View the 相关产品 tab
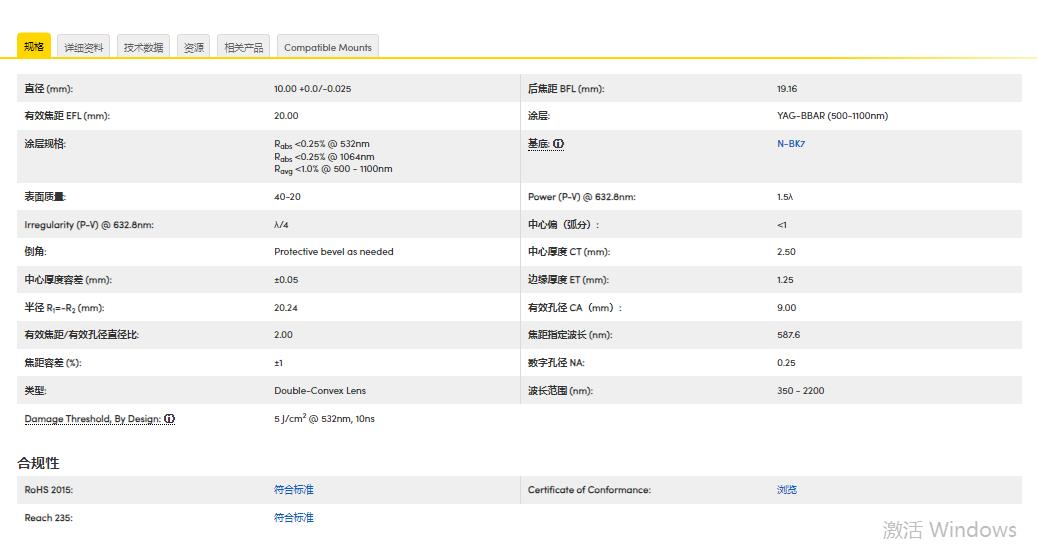 pyautogui.click(x=243, y=47)
